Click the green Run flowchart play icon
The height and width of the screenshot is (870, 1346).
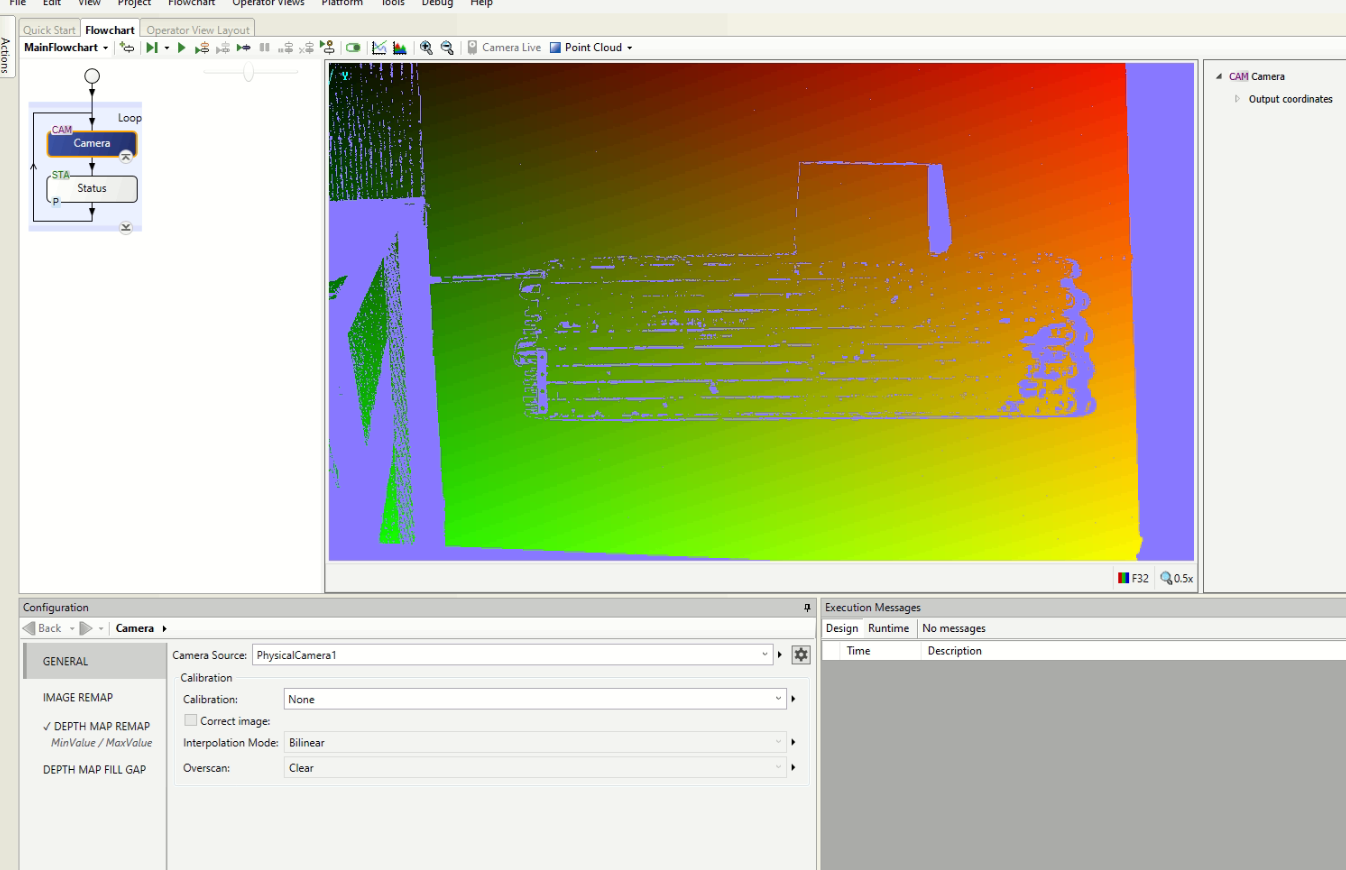182,48
